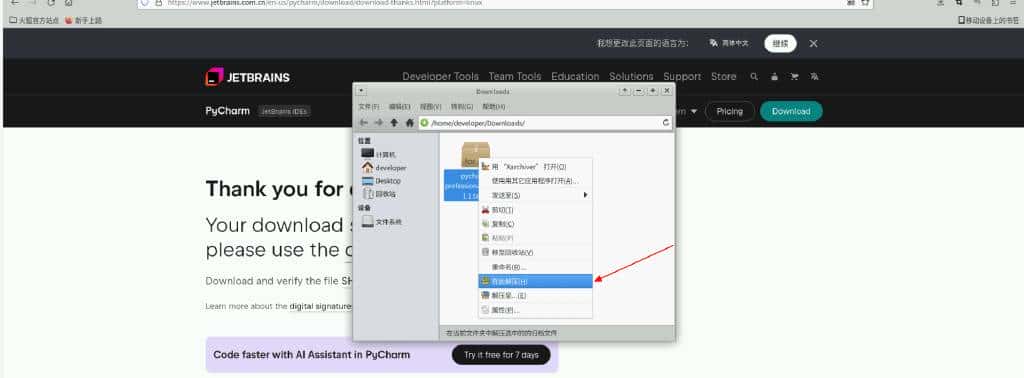Select the pycharm archive file icon
Screen dimensions: 1024x378
point(475,155)
